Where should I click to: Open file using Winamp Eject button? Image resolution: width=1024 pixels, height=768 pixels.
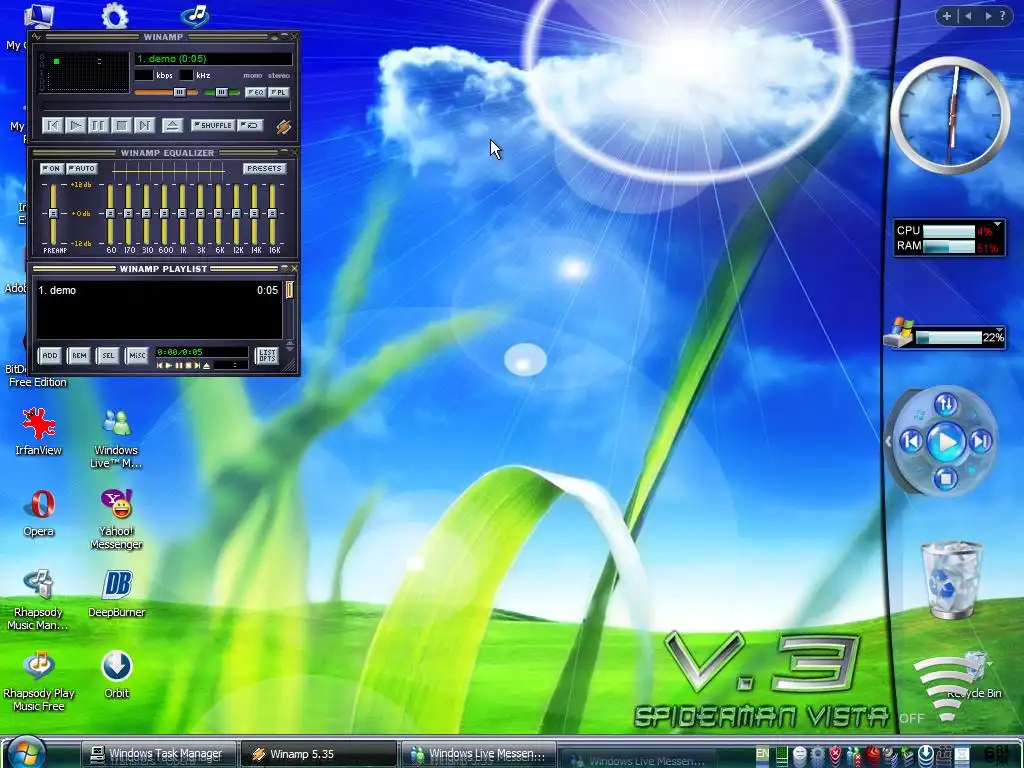click(x=172, y=125)
